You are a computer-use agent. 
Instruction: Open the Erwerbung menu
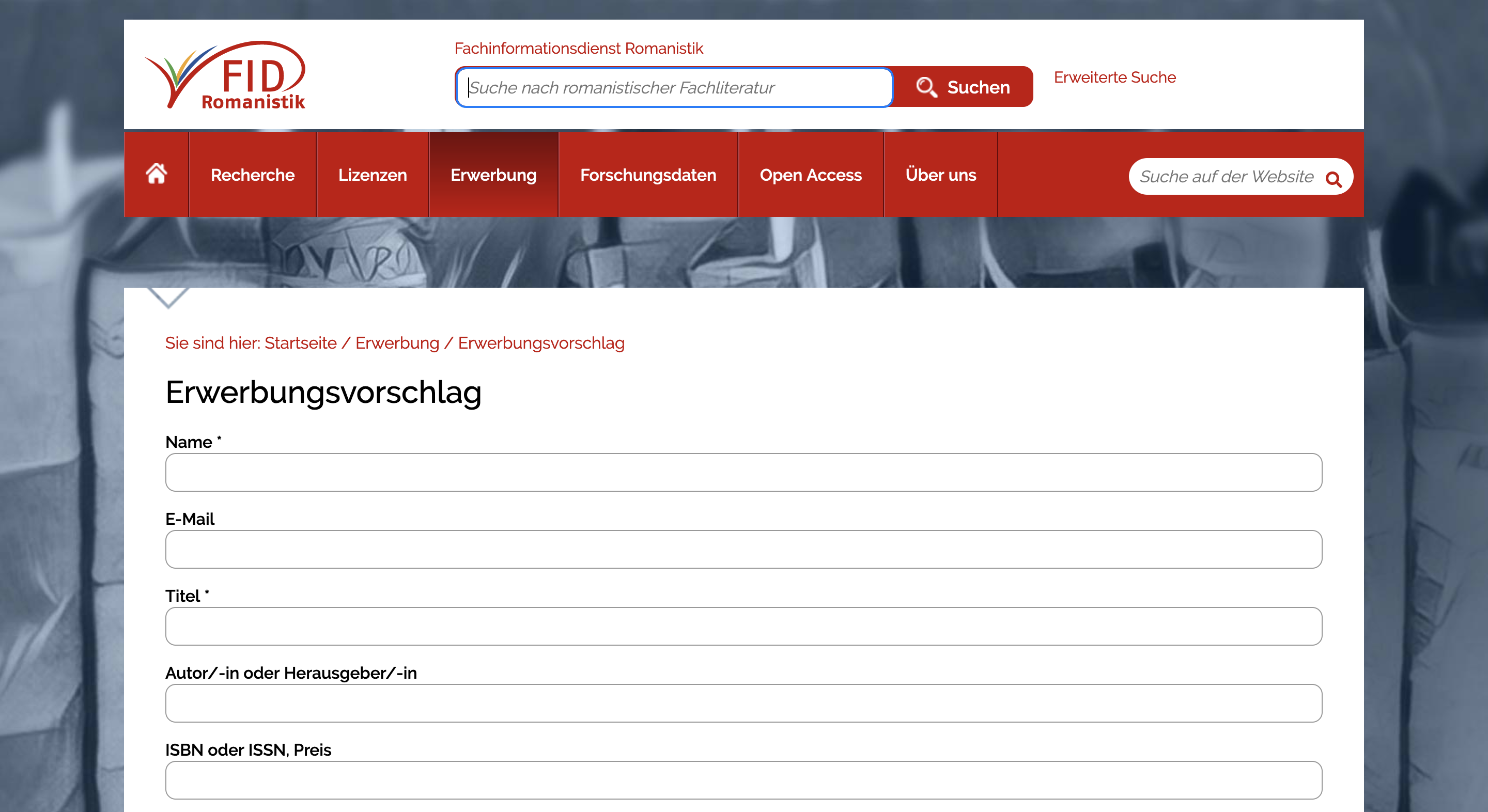coord(493,175)
